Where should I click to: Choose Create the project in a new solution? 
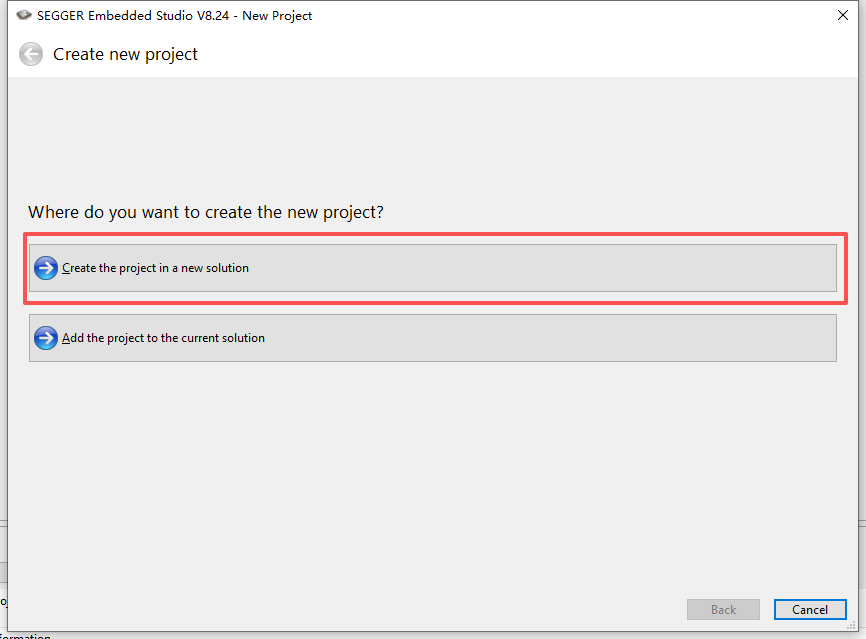click(x=155, y=268)
